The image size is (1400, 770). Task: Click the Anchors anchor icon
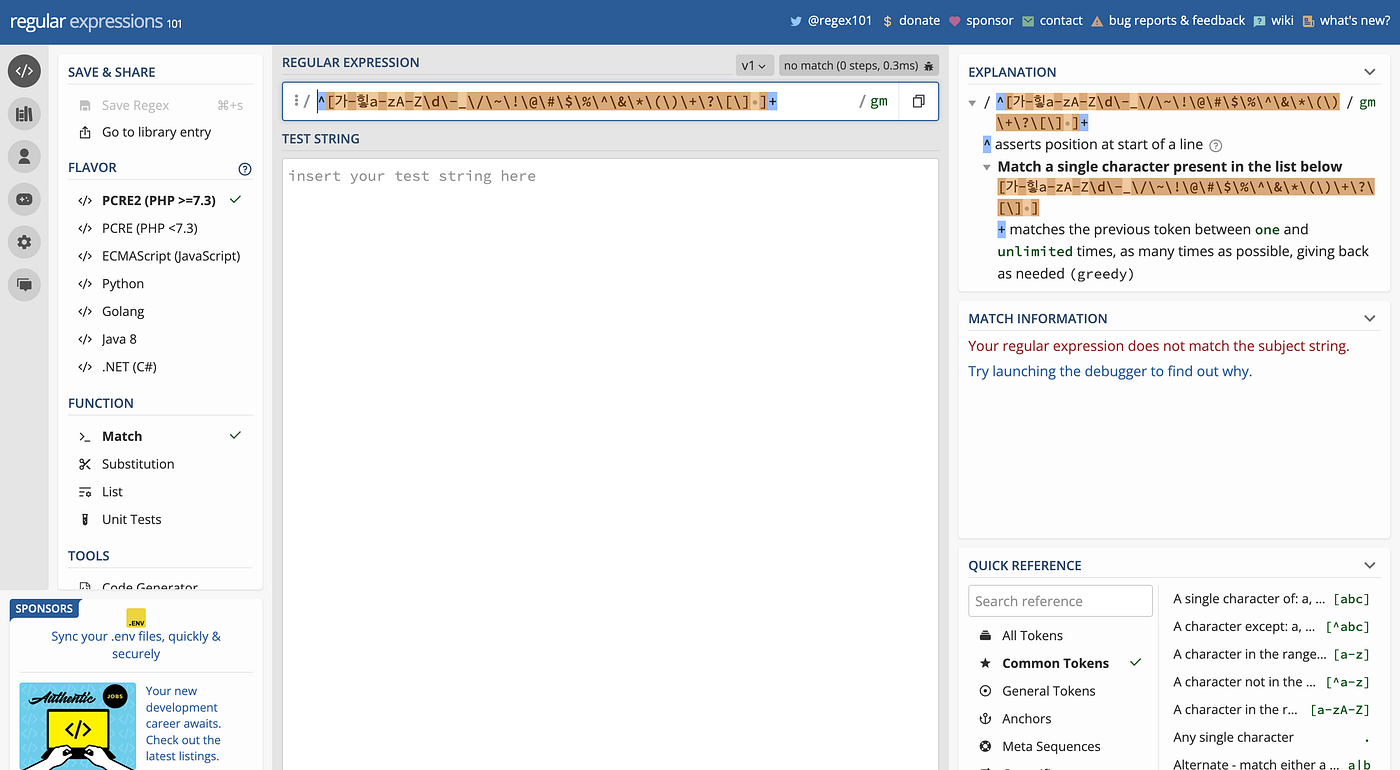[x=985, y=719]
